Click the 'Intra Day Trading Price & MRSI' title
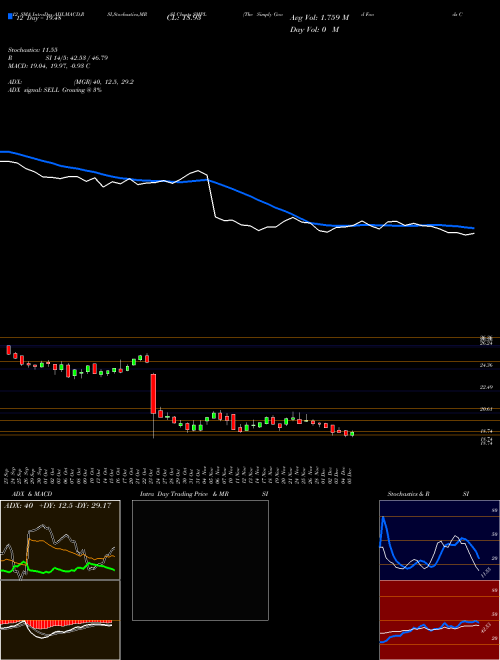Viewport: 500px width, 660px height. tap(204, 494)
